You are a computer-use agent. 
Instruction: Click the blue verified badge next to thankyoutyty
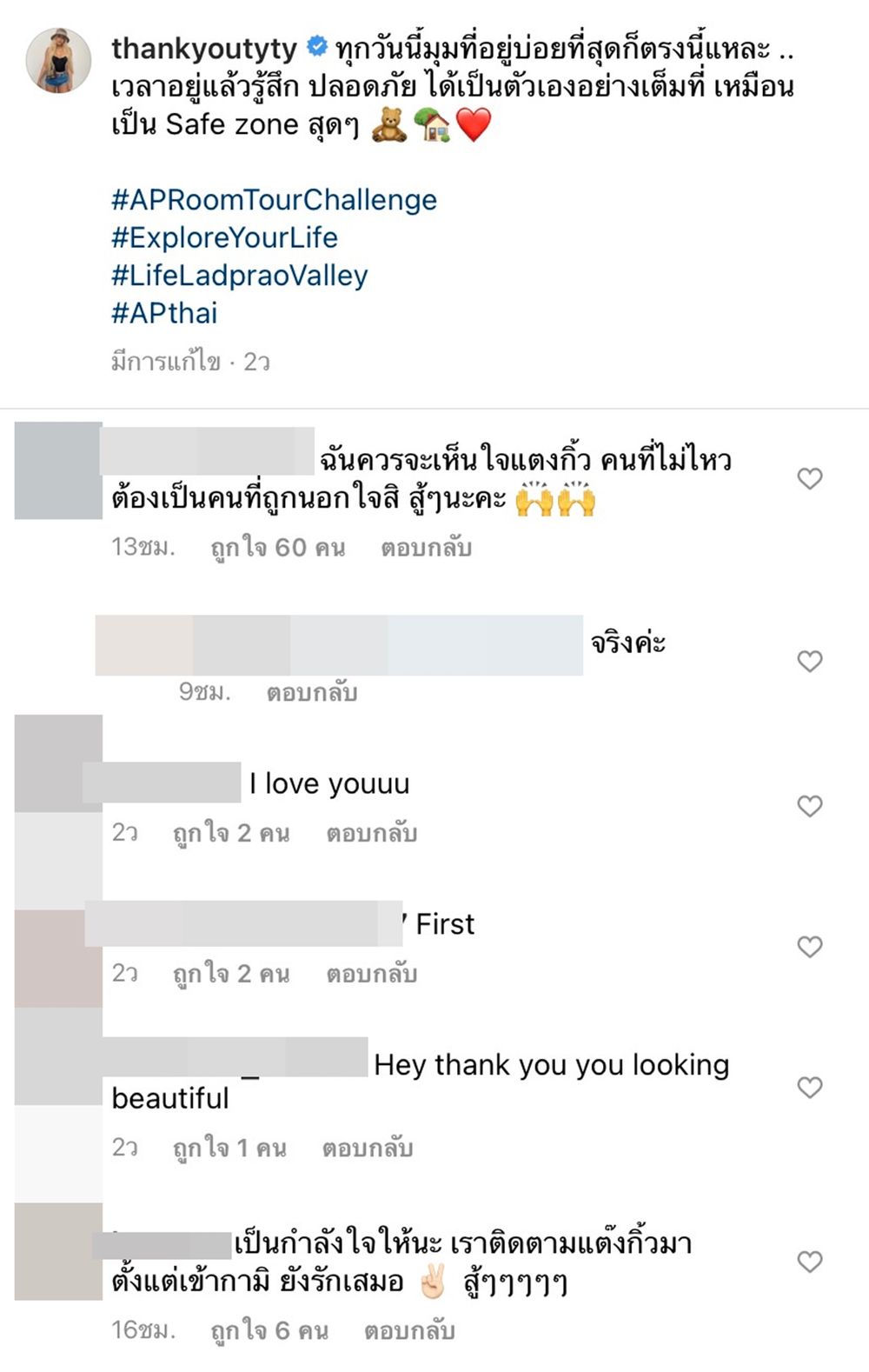[318, 47]
